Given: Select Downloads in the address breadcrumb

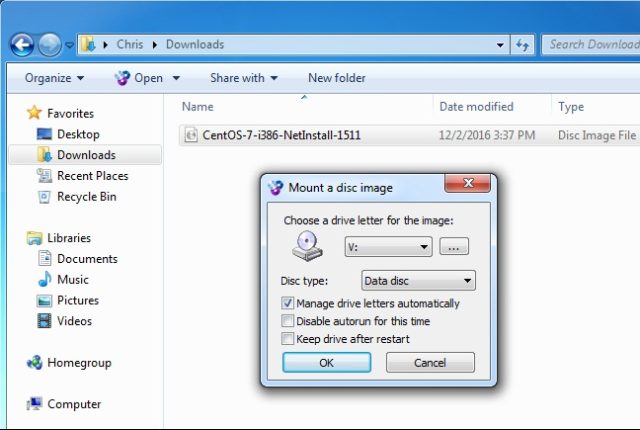Looking at the screenshot, I should [195, 44].
